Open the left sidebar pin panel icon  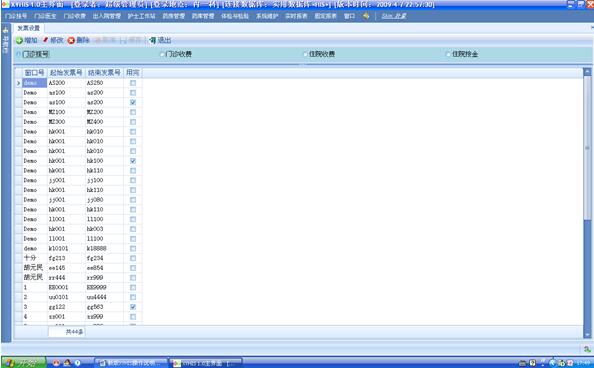[x=5, y=30]
